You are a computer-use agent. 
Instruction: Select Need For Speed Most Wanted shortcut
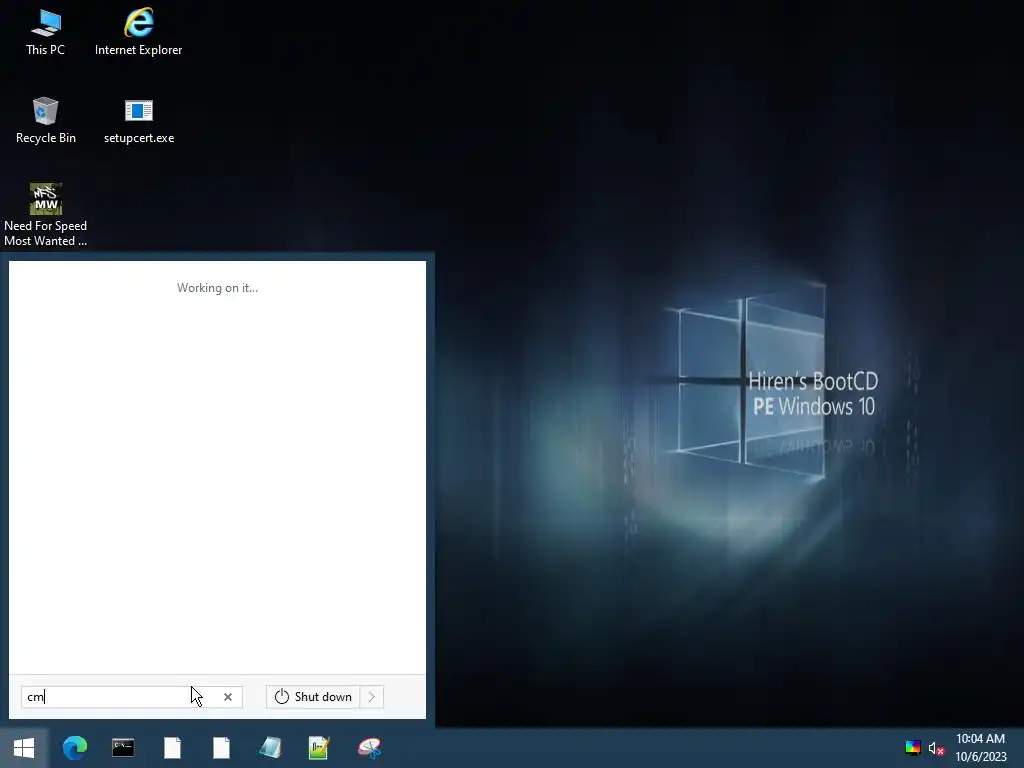[45, 216]
